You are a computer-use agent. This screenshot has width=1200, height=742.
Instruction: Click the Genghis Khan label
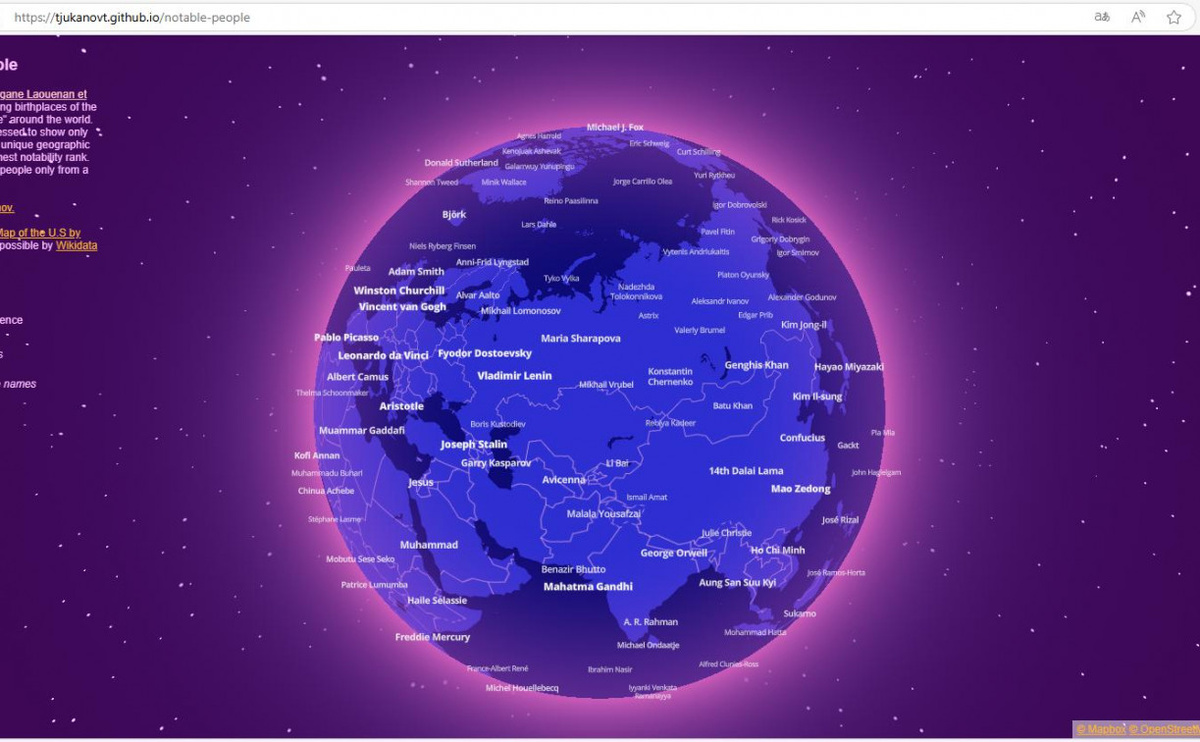click(x=756, y=365)
